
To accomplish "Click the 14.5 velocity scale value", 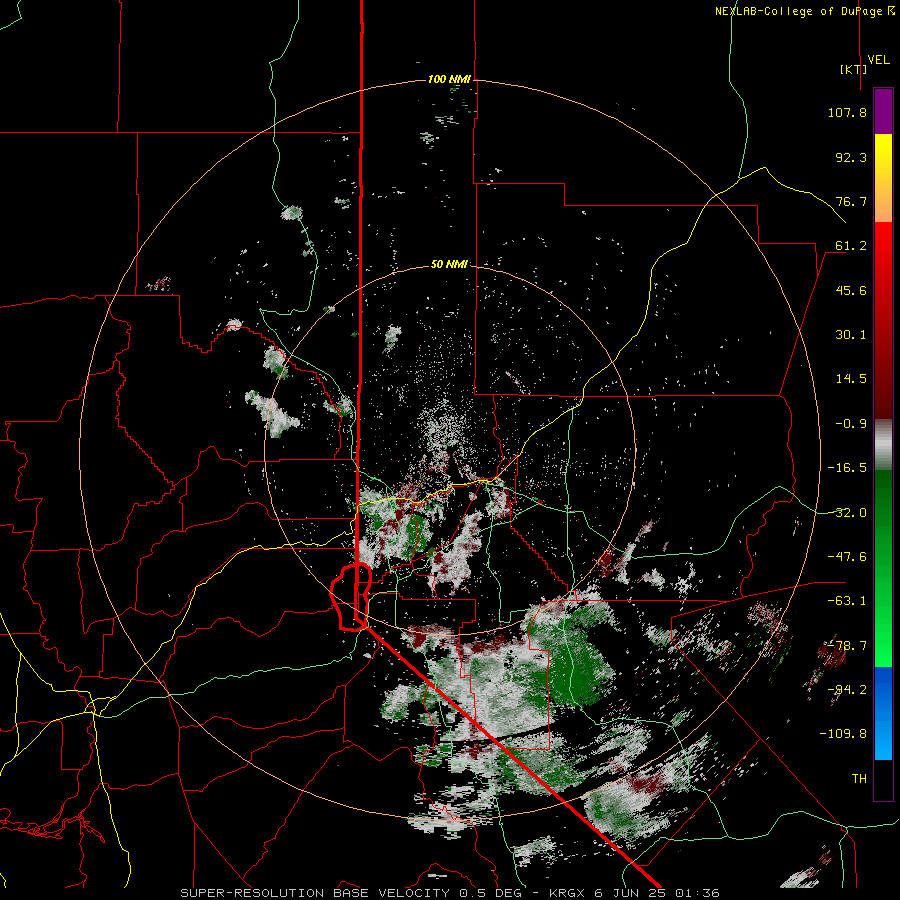I will tap(851, 379).
